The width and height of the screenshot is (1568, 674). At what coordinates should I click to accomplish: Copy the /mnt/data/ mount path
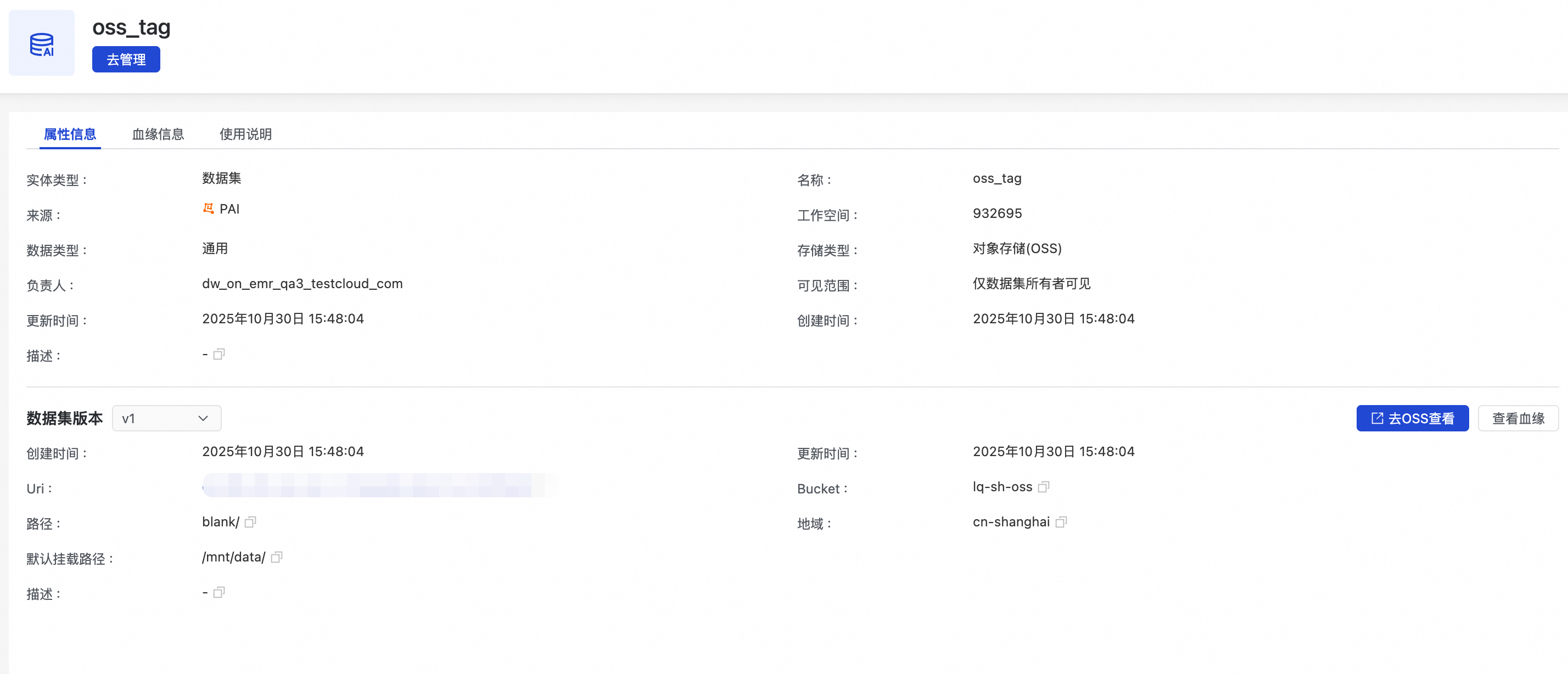coord(276,557)
